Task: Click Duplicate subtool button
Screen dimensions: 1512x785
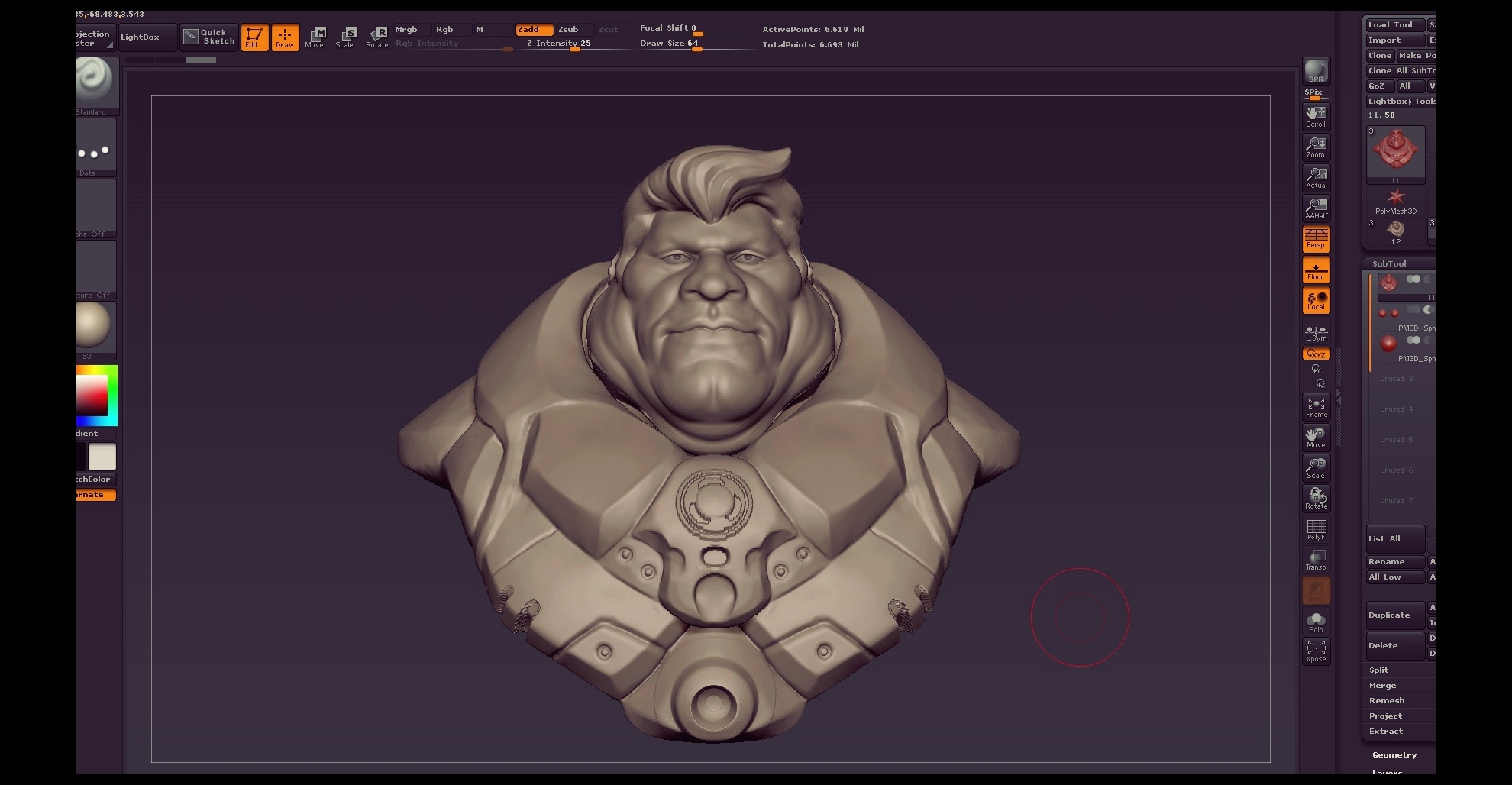Action: click(x=1395, y=615)
